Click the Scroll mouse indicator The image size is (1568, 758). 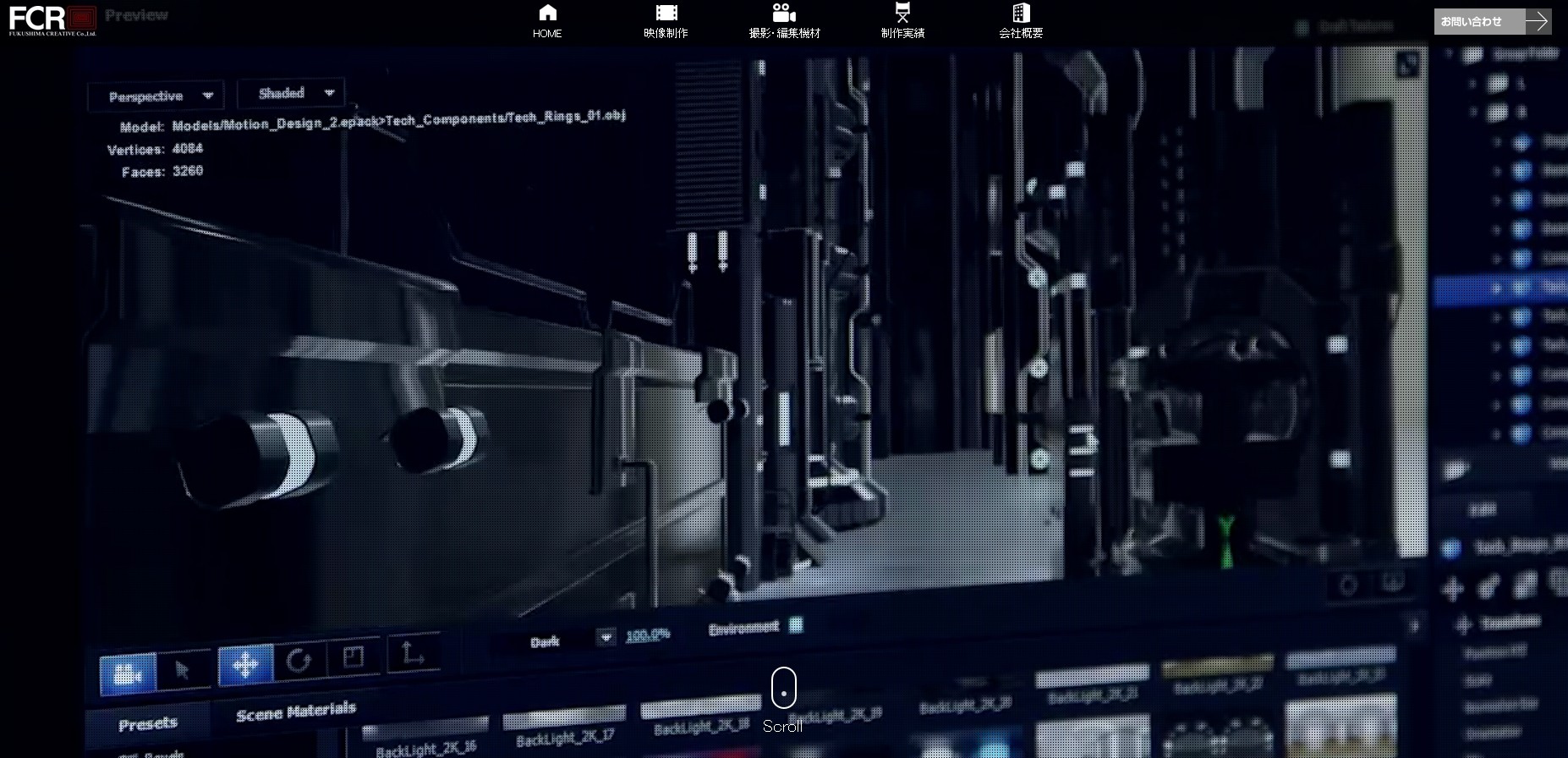pyautogui.click(x=783, y=689)
